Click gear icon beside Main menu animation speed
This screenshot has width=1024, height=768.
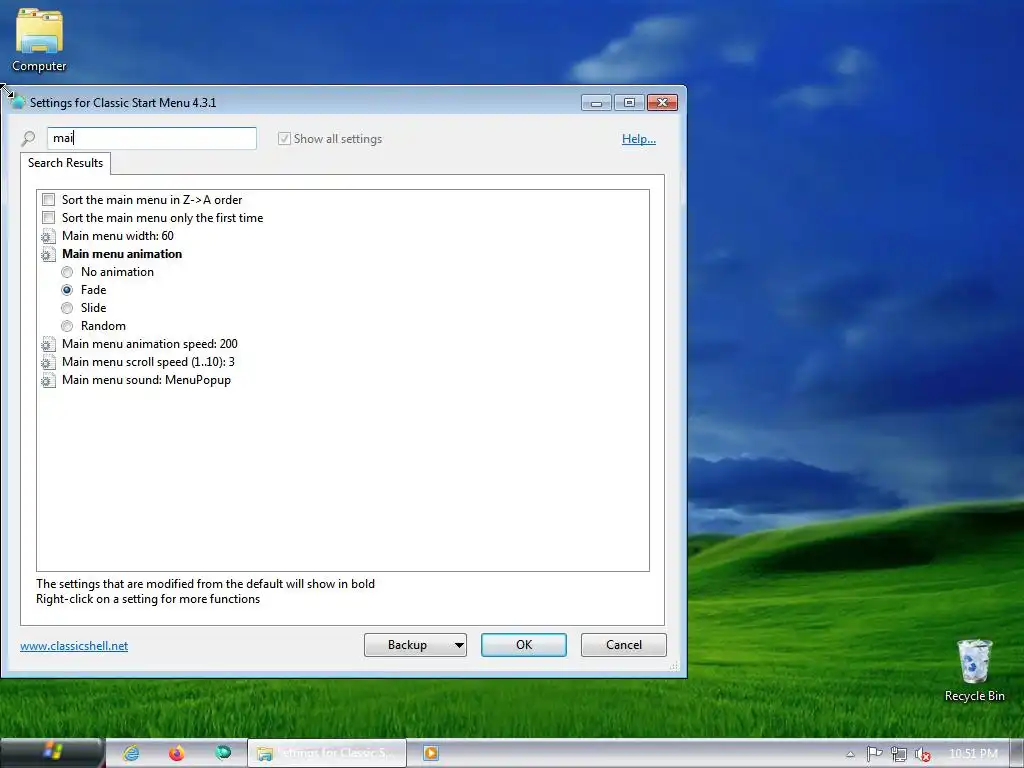pyautogui.click(x=48, y=344)
